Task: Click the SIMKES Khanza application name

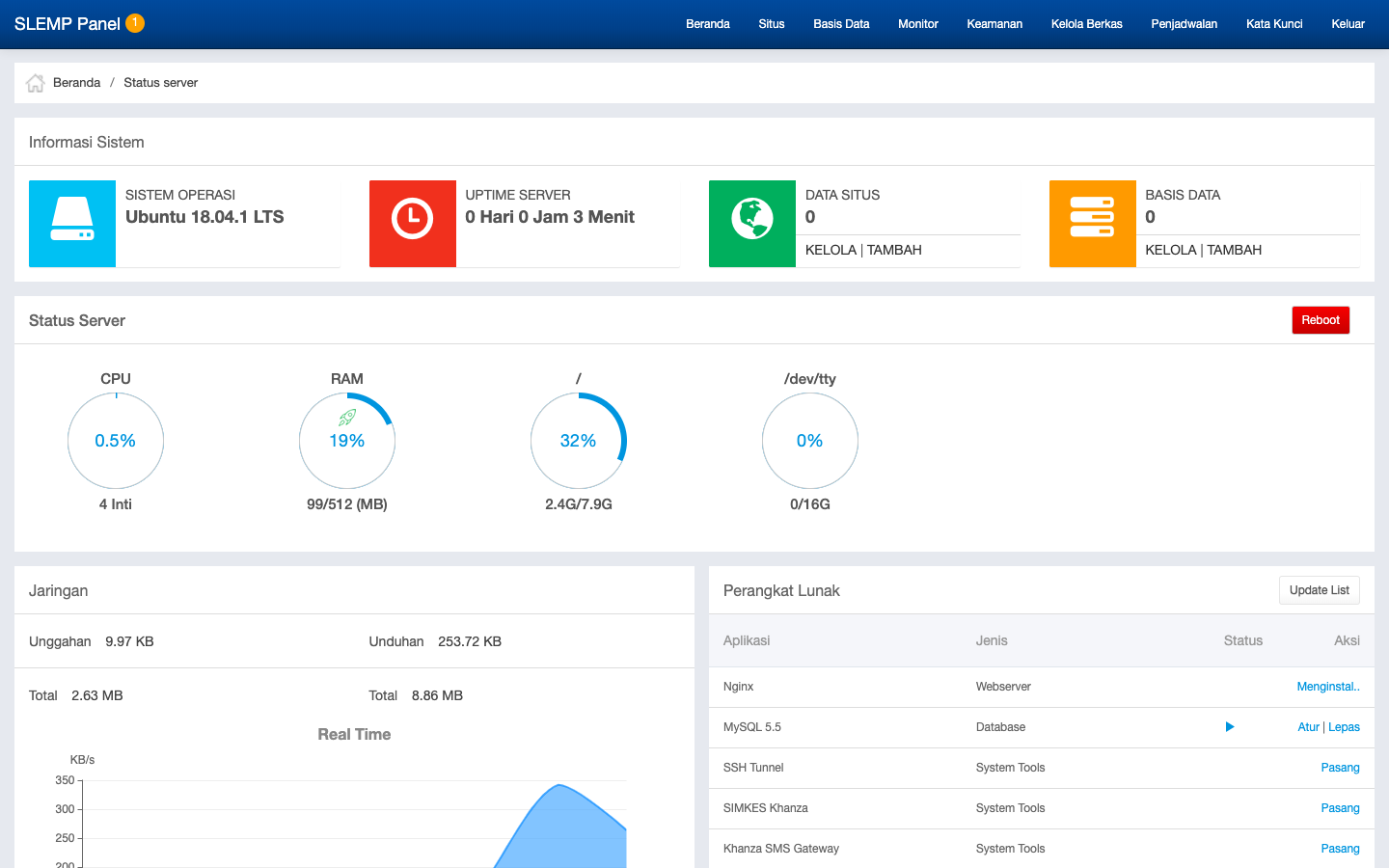Action: (766, 808)
